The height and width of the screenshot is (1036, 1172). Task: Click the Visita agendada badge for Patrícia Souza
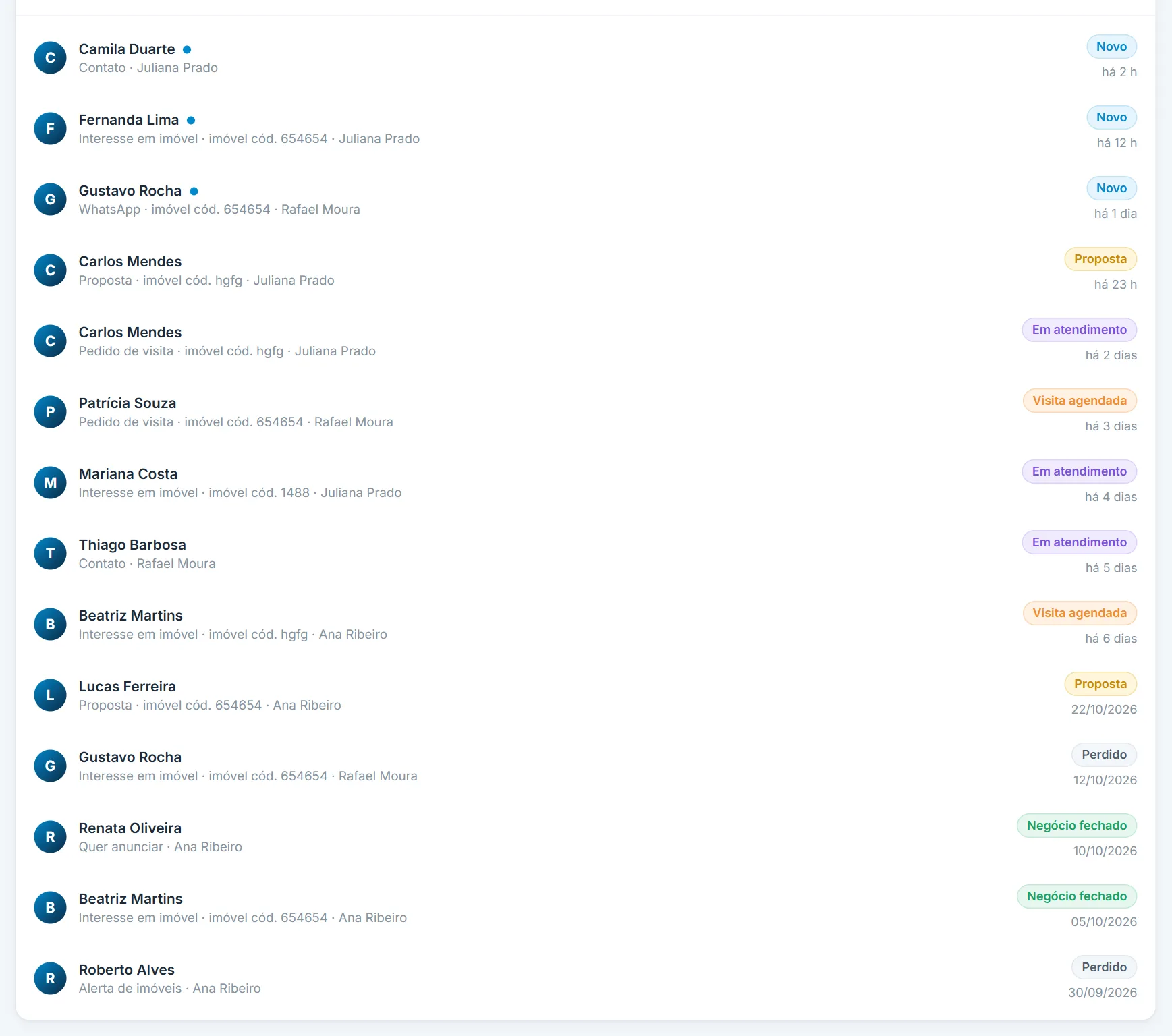tap(1080, 401)
